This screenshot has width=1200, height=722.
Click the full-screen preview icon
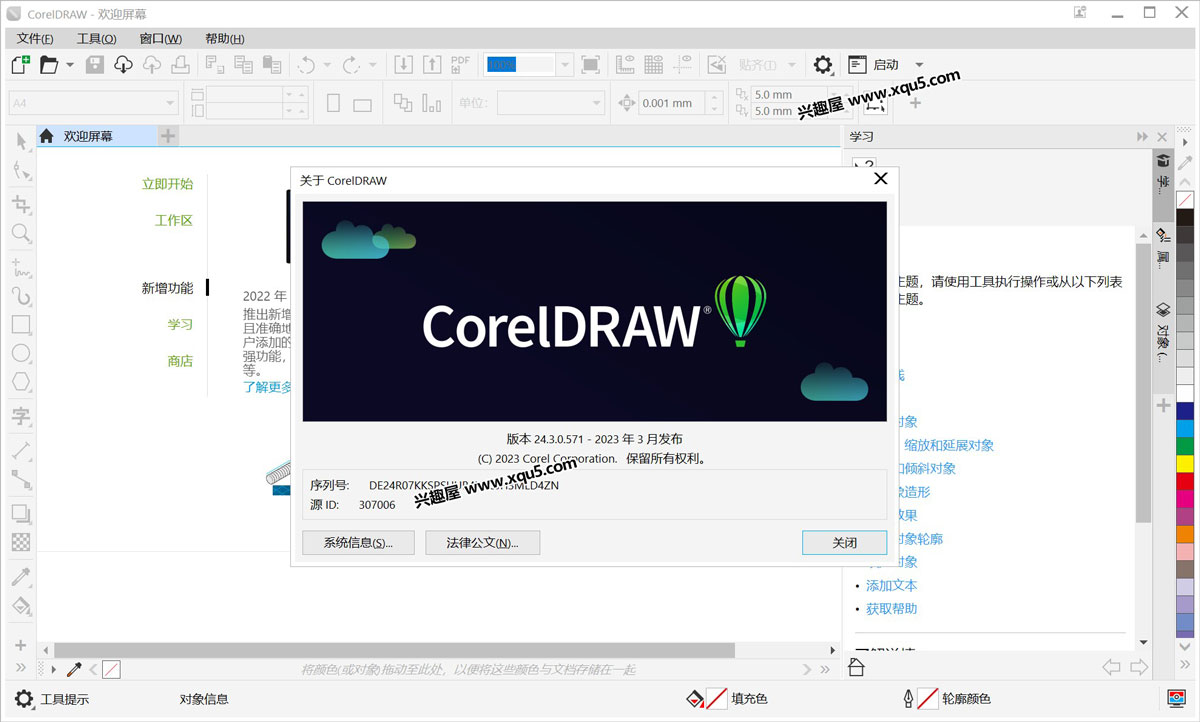click(591, 65)
